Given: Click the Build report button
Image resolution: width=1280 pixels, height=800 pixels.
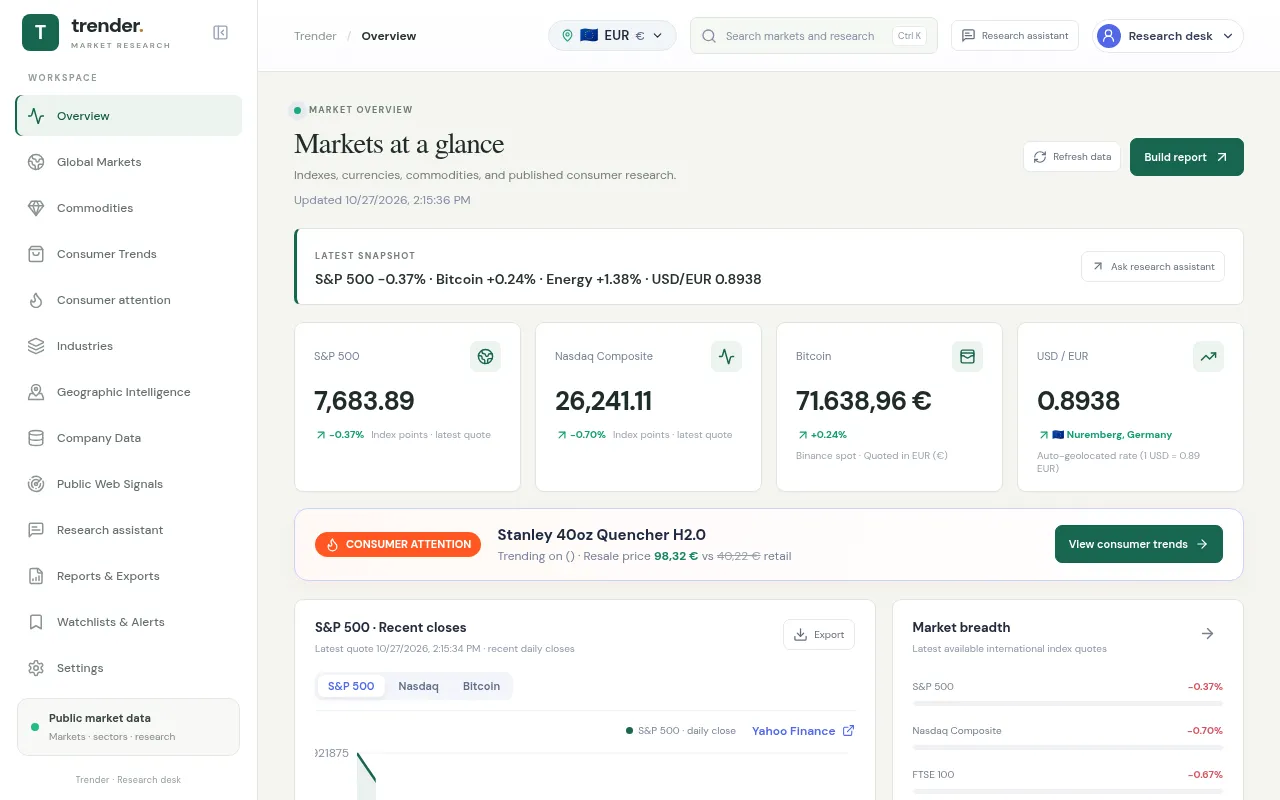Looking at the screenshot, I should click(1187, 157).
